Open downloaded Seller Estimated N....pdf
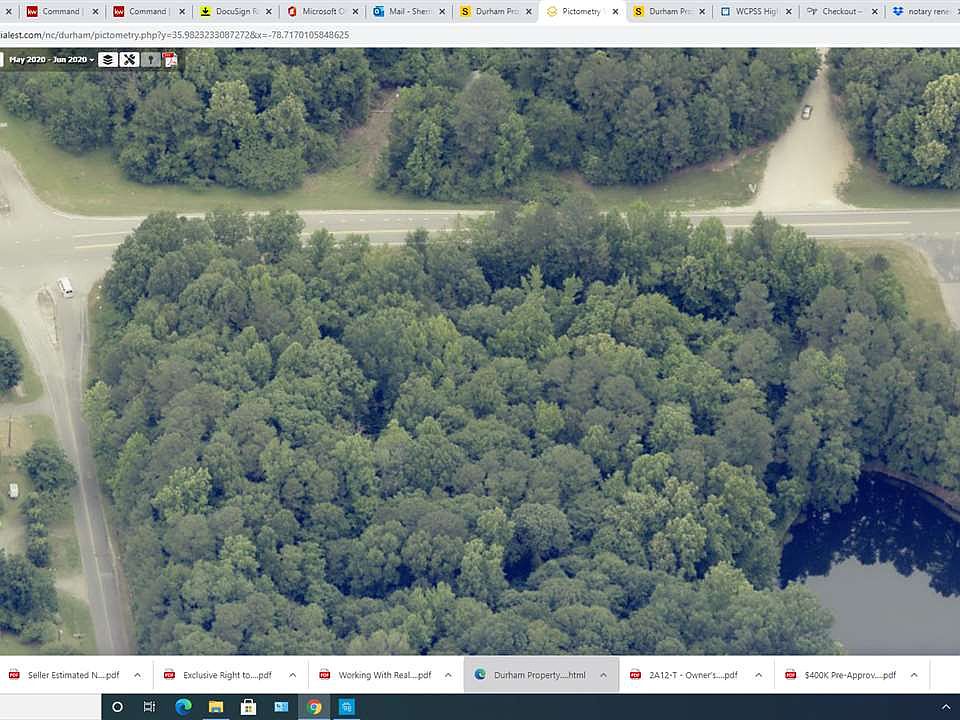This screenshot has height=720, width=960. 73,675
